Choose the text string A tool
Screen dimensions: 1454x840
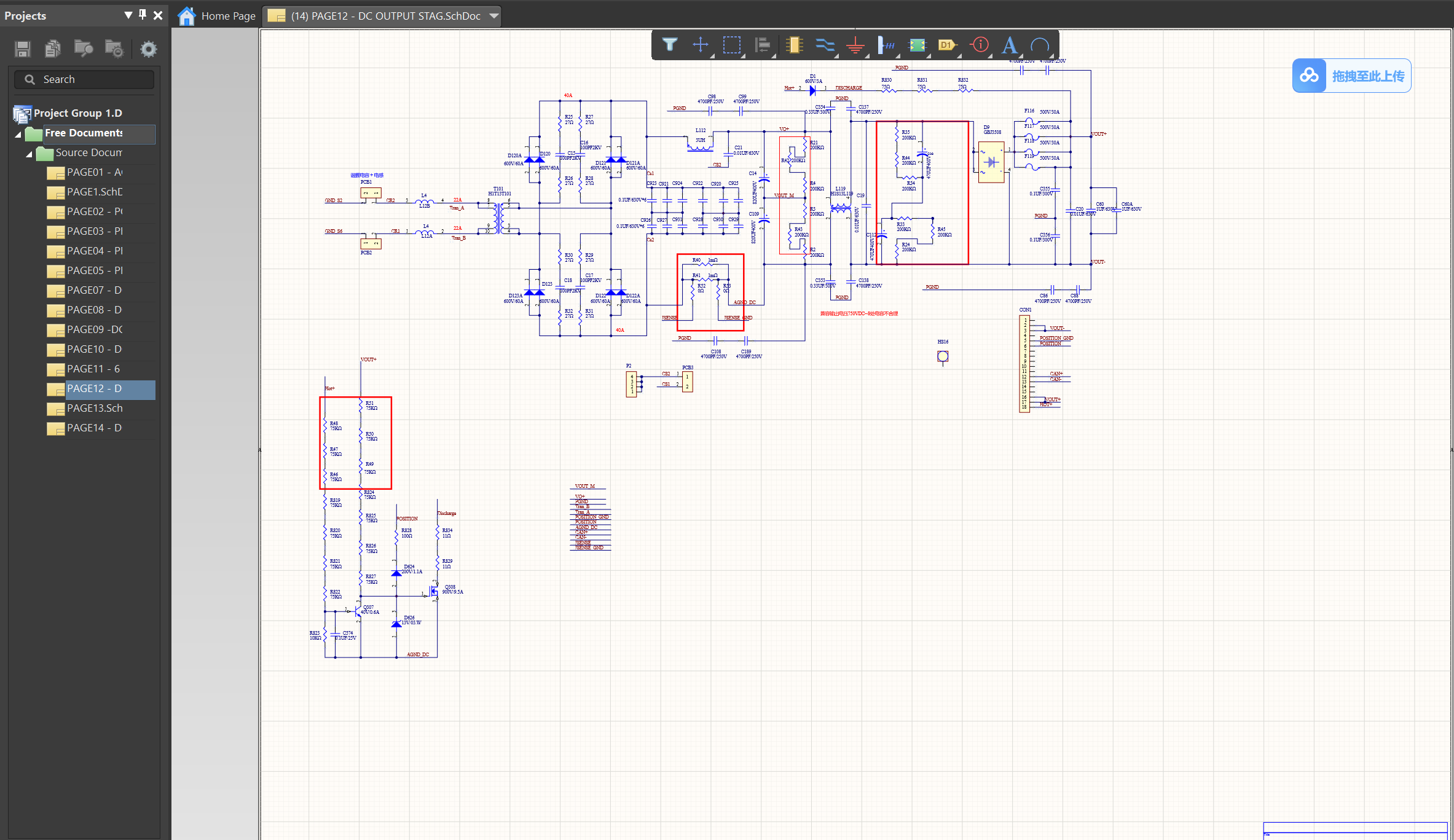tap(1009, 45)
